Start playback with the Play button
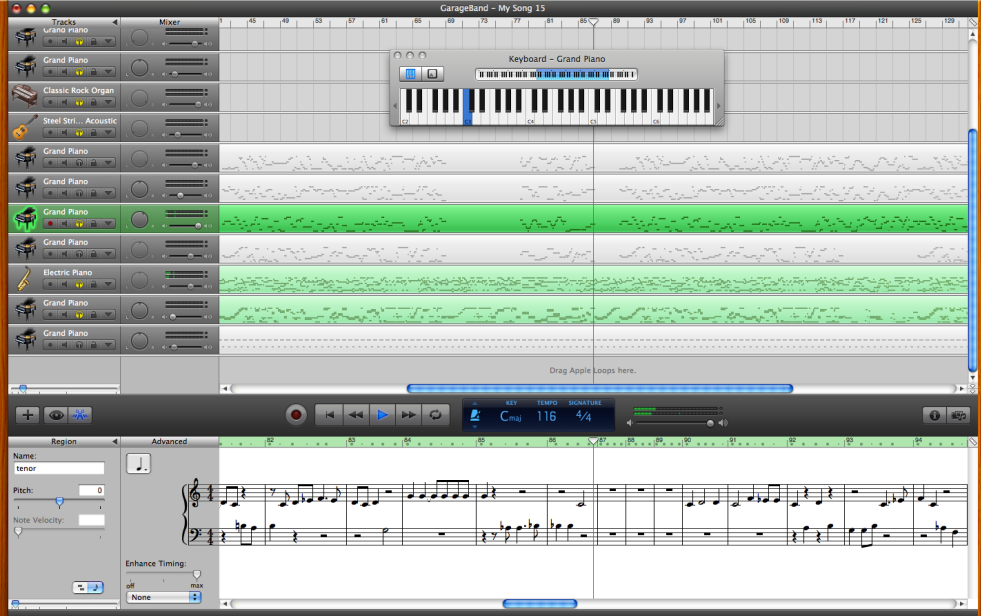 point(382,414)
